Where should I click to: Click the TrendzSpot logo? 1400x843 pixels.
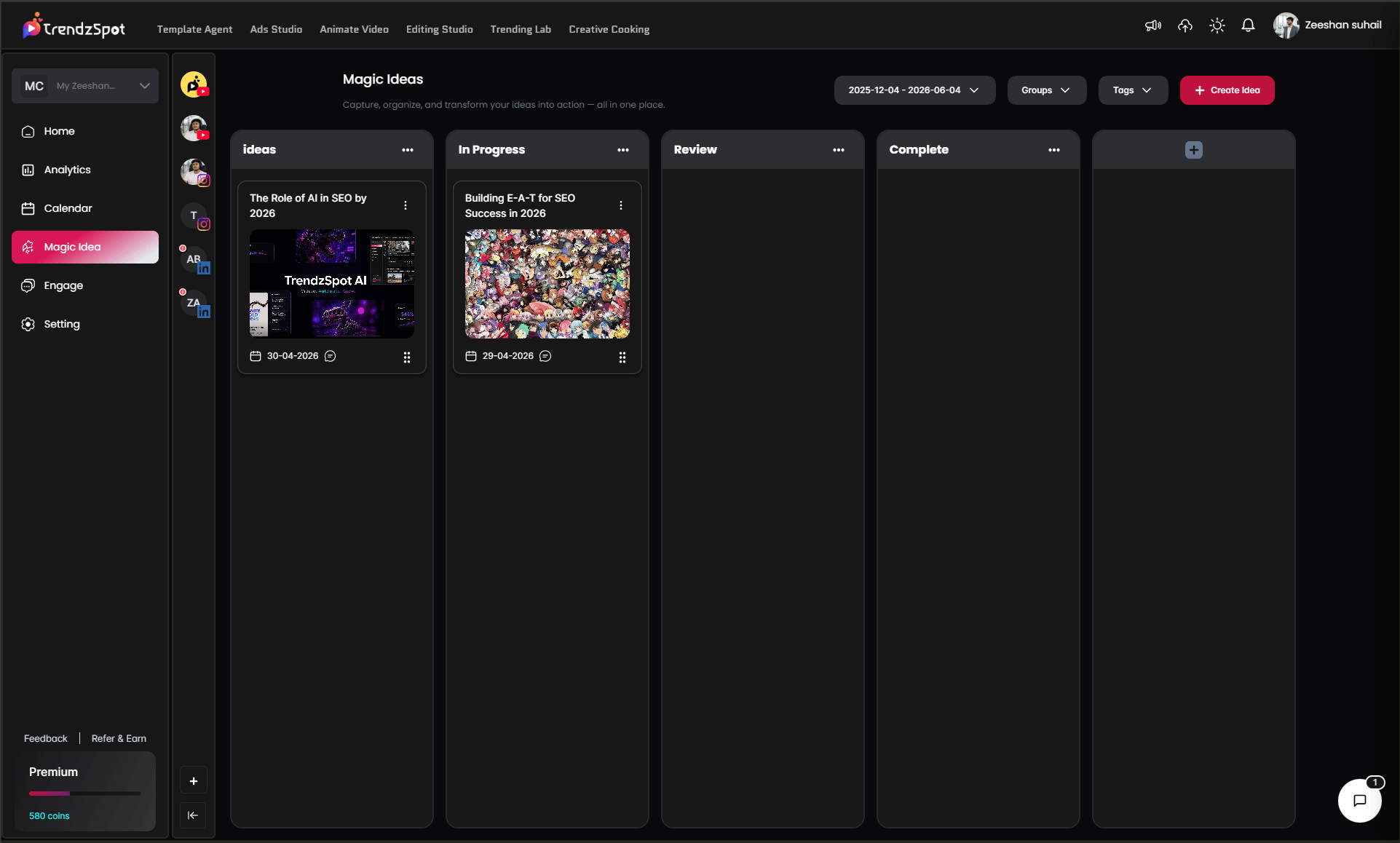(x=74, y=27)
